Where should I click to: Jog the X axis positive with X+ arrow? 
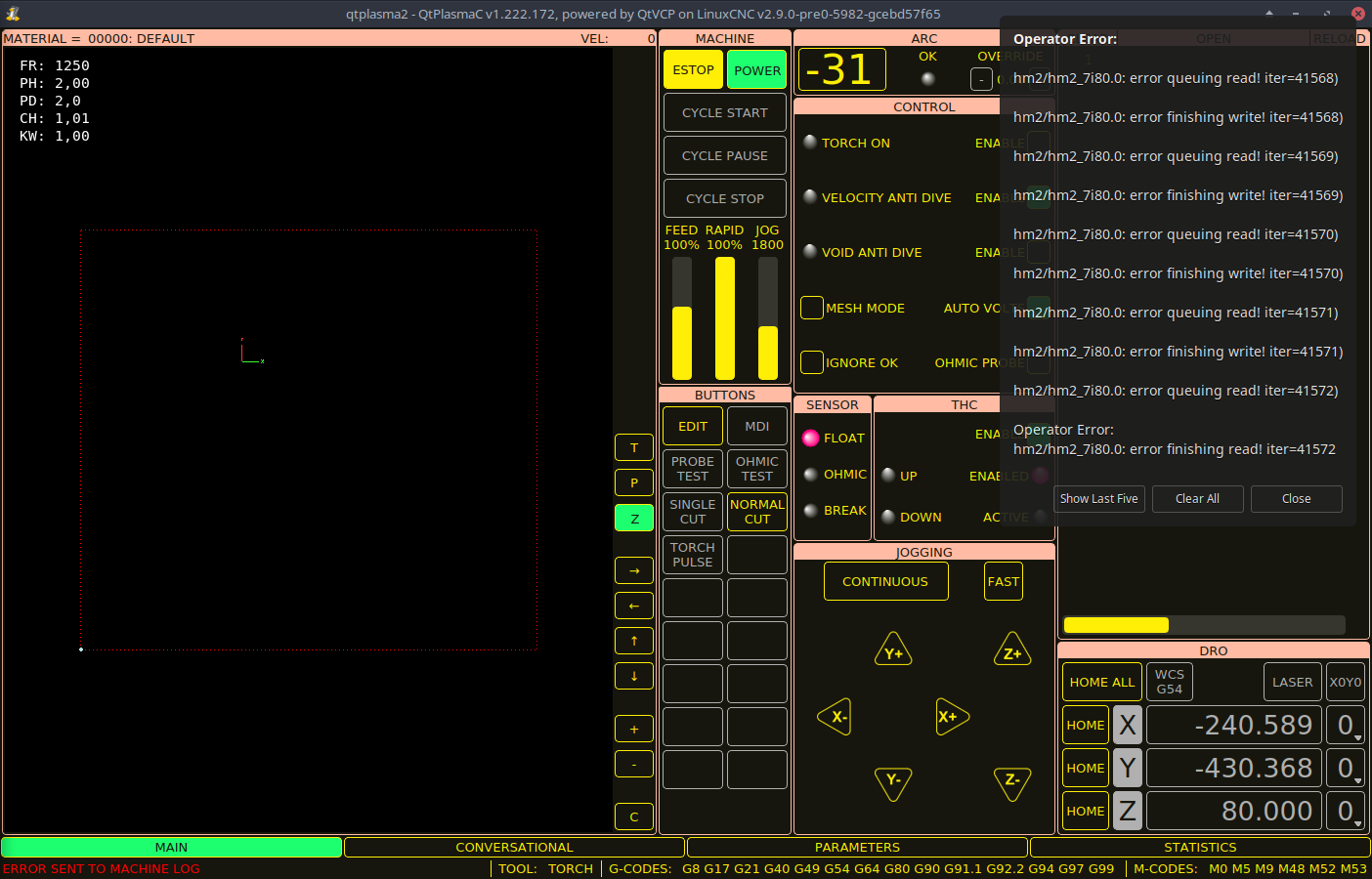[x=951, y=717]
